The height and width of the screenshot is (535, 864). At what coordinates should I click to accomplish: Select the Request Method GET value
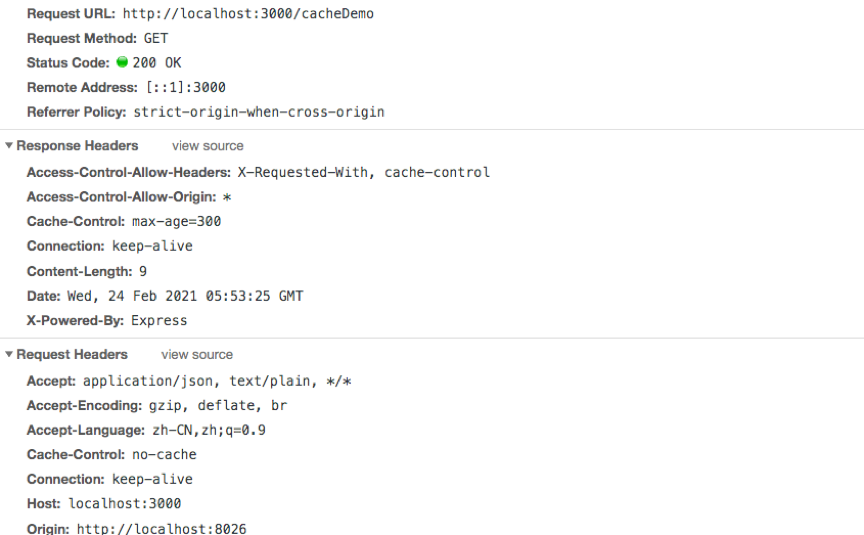click(156, 39)
